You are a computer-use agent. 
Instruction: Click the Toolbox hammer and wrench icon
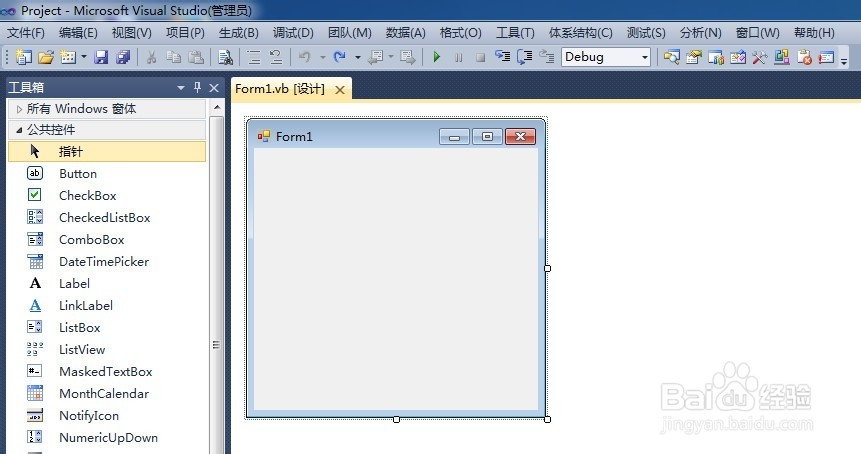pos(759,57)
